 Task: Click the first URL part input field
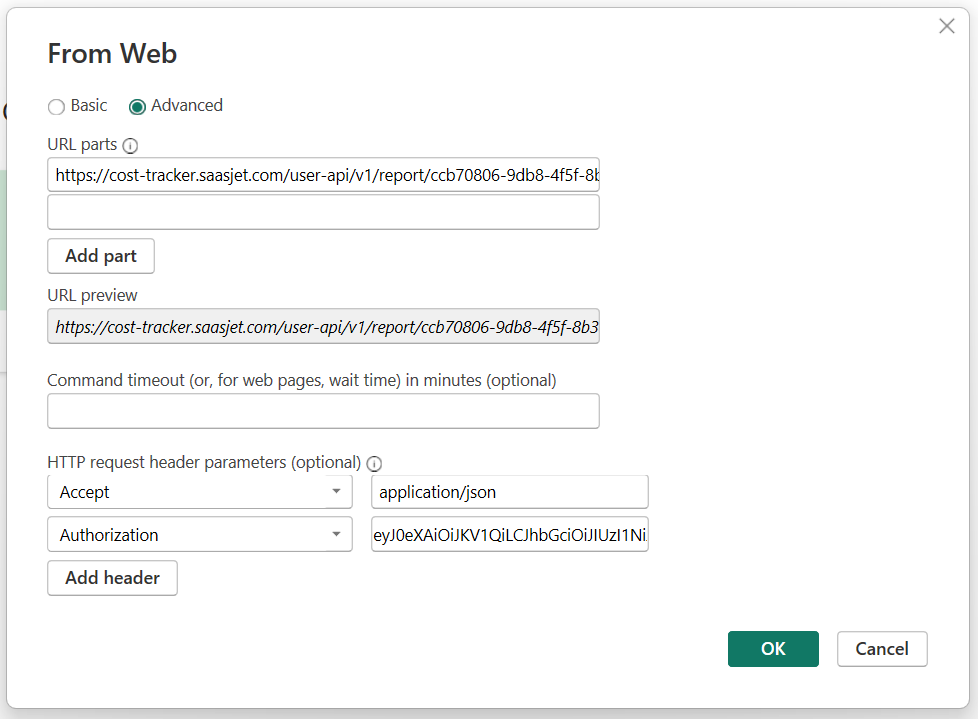pyautogui.click(x=323, y=174)
